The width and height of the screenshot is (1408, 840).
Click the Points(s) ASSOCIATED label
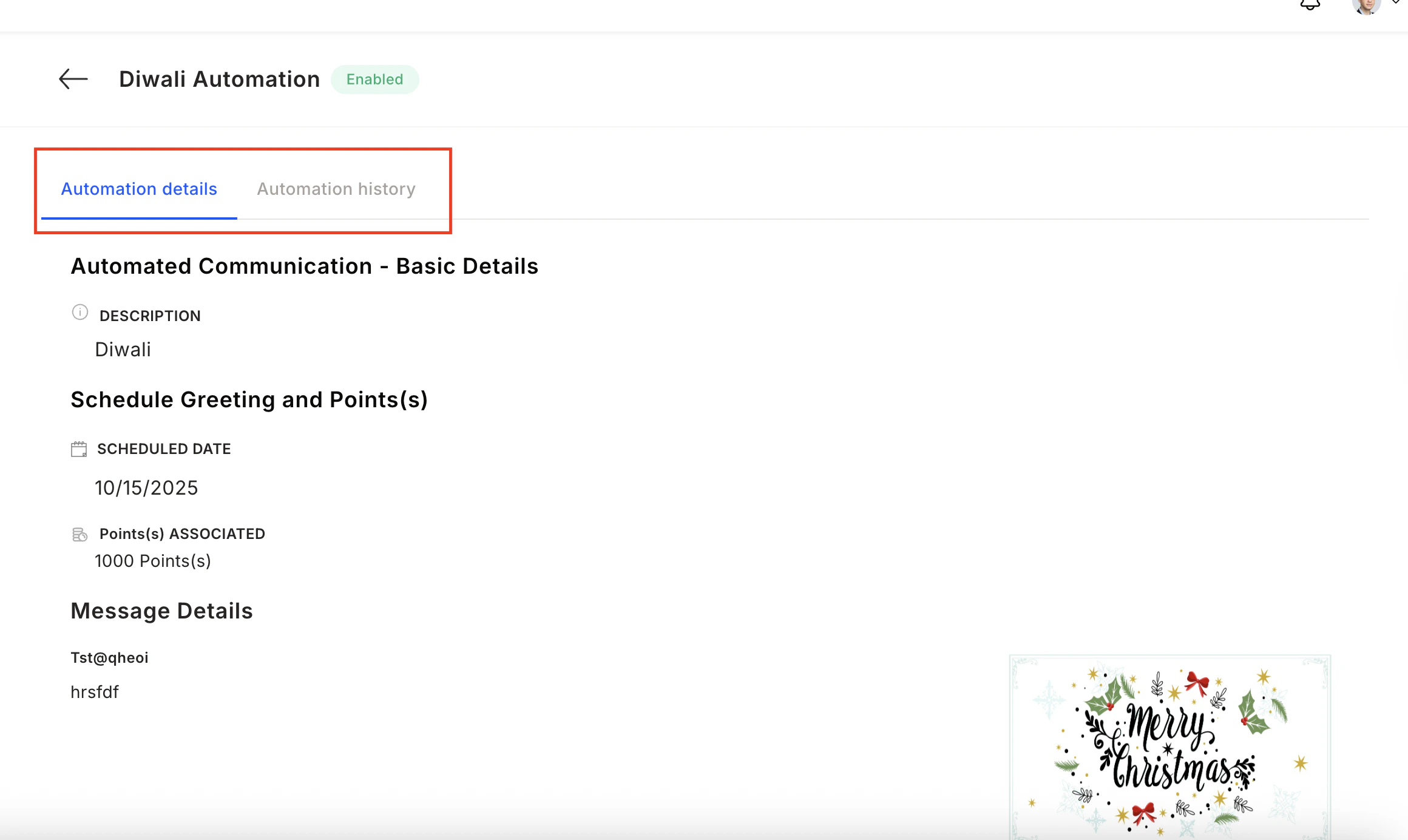coord(183,534)
